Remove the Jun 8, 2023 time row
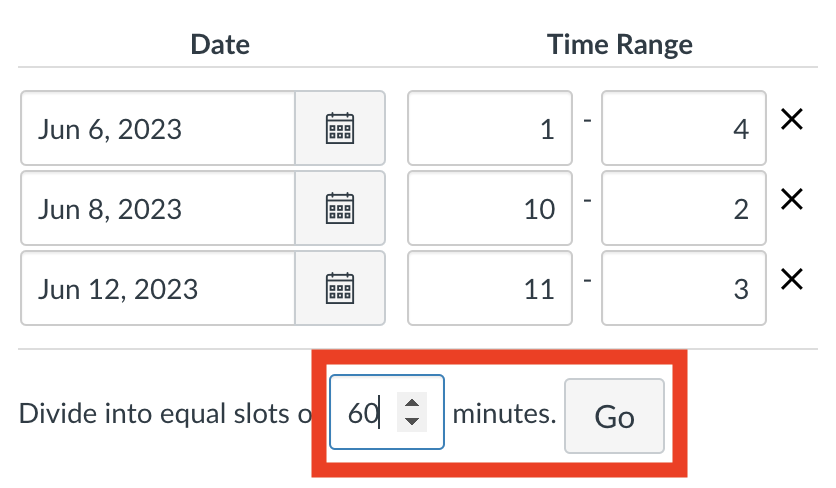This screenshot has width=836, height=488. (x=792, y=199)
